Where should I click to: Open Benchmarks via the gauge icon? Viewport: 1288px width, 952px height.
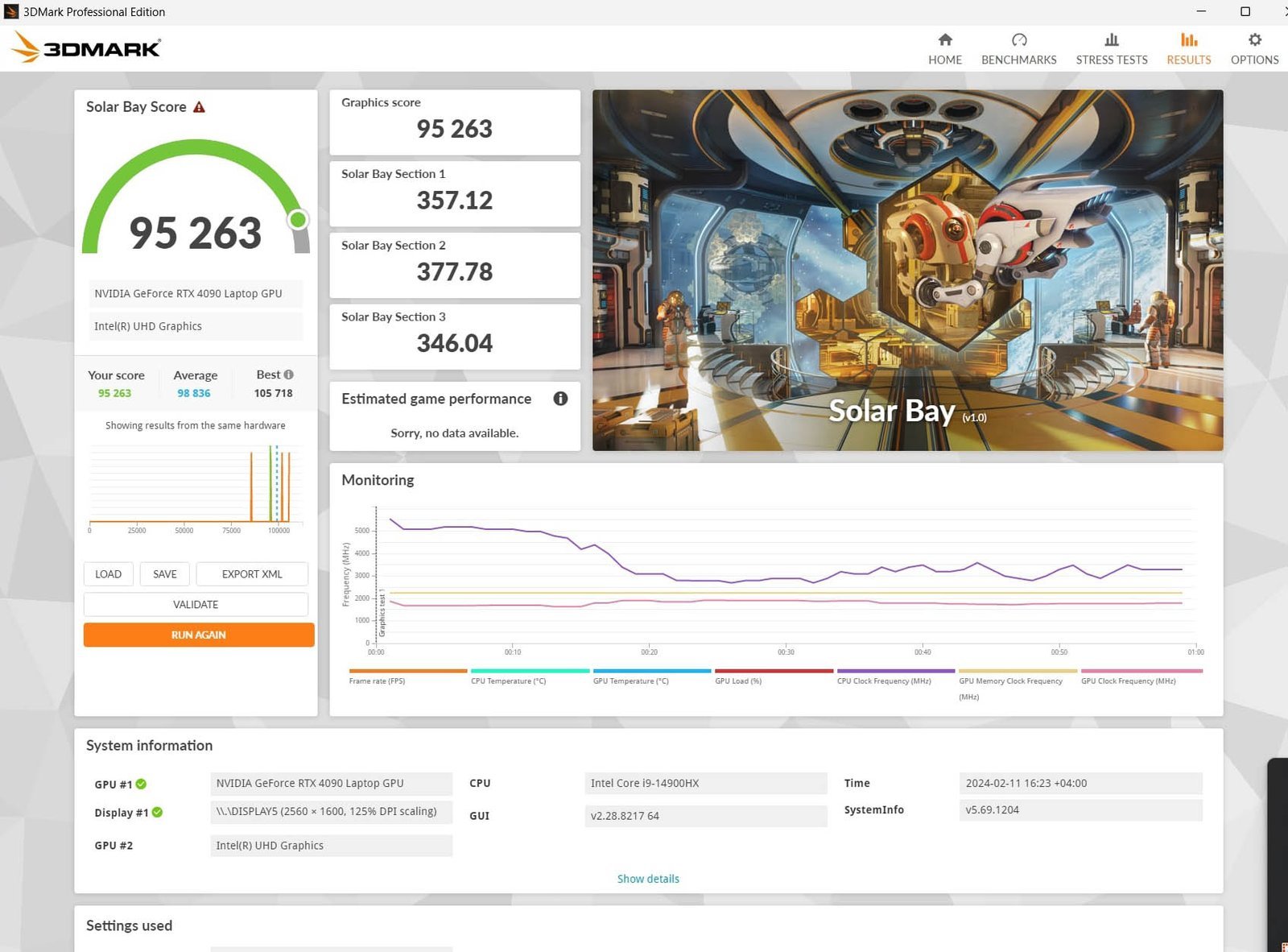coord(1018,40)
